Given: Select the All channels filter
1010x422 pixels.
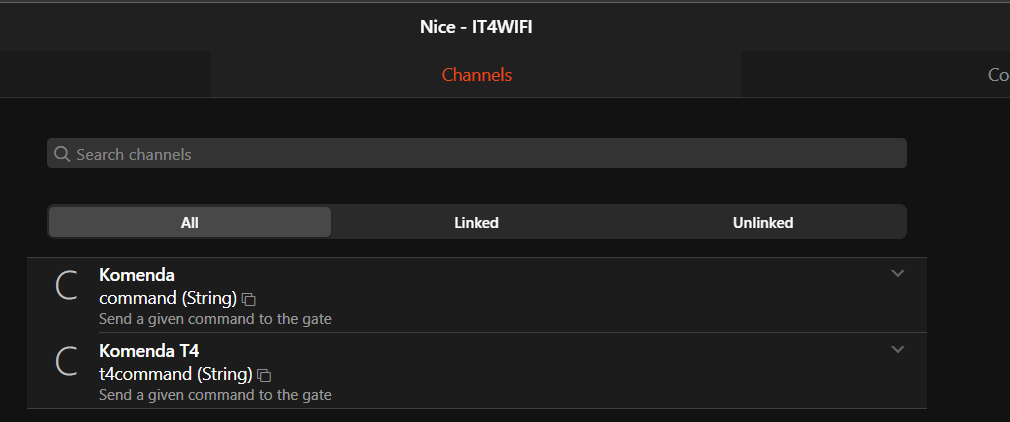Looking at the screenshot, I should point(189,222).
